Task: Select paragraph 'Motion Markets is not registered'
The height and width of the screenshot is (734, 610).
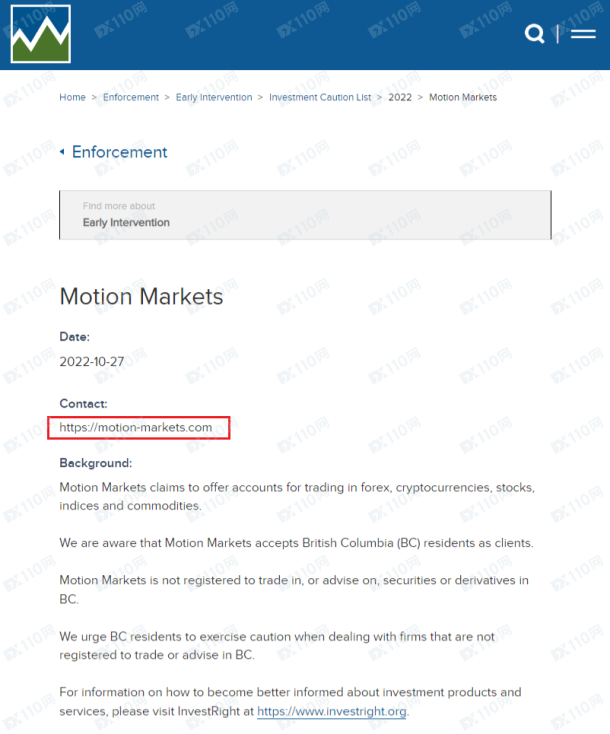Action: pyautogui.click(x=294, y=589)
